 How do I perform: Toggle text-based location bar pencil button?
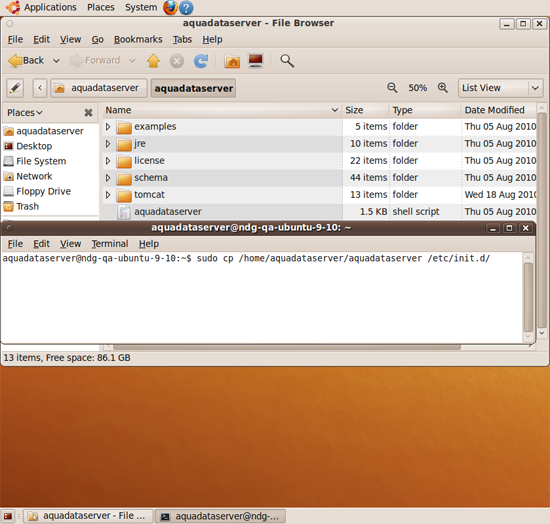[15, 88]
